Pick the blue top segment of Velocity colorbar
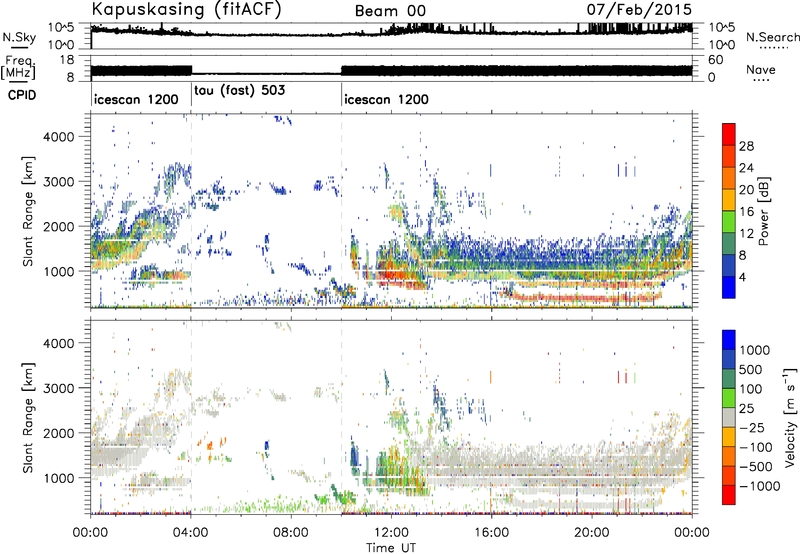 [729, 340]
